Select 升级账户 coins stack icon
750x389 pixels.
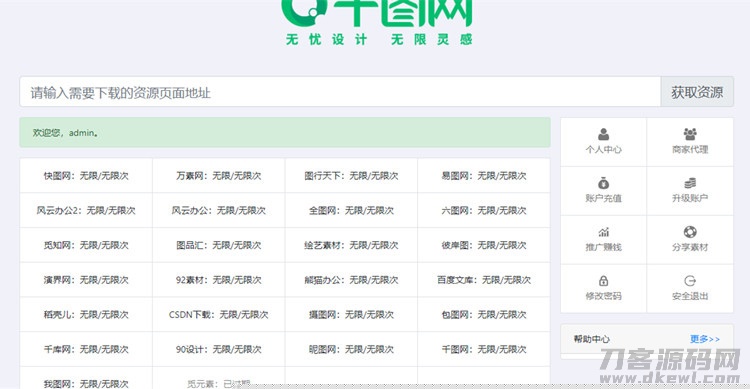[x=690, y=183]
